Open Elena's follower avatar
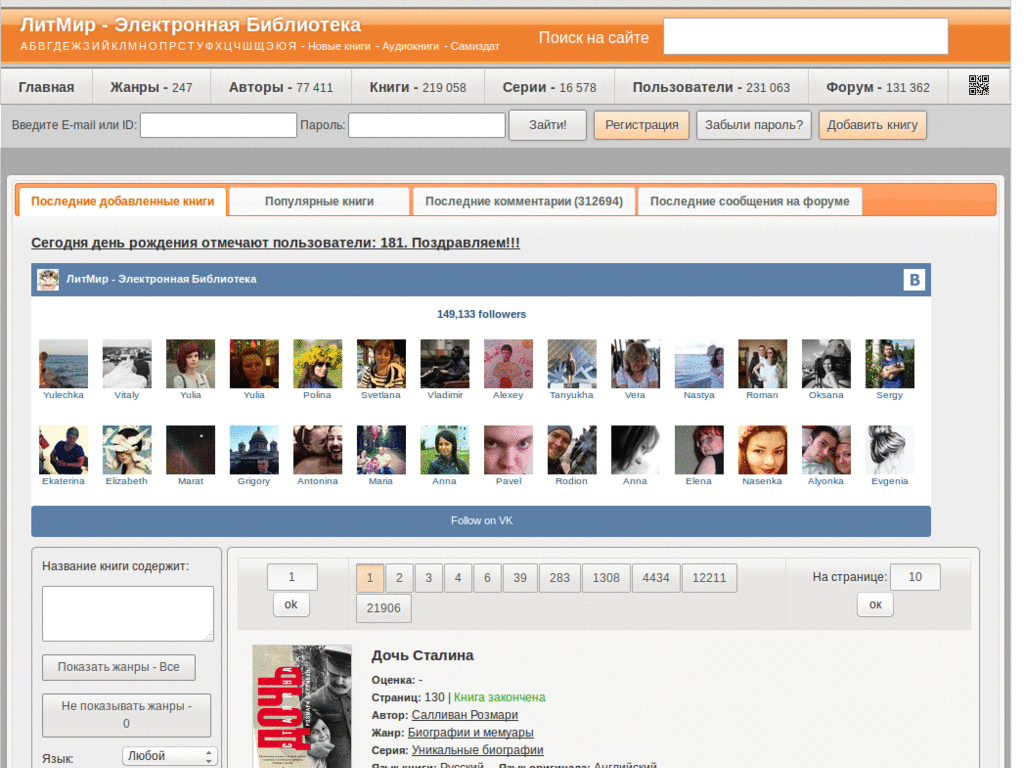Screen dimensions: 1024x768 pos(699,450)
